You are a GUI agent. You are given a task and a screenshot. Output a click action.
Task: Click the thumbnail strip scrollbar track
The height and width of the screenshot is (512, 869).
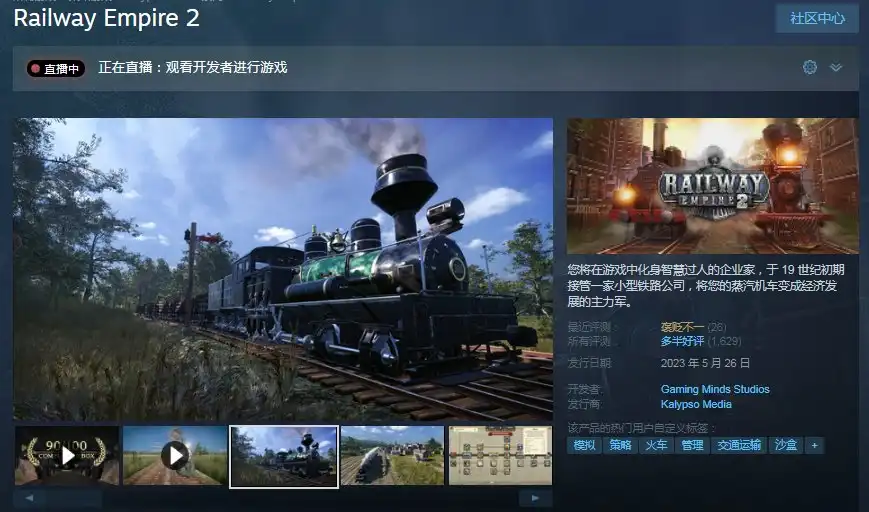tap(283, 497)
